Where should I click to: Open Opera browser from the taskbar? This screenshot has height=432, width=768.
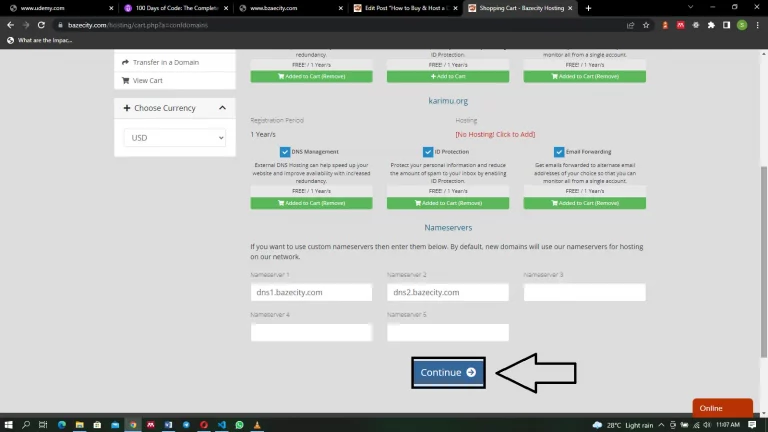pyautogui.click(x=204, y=425)
